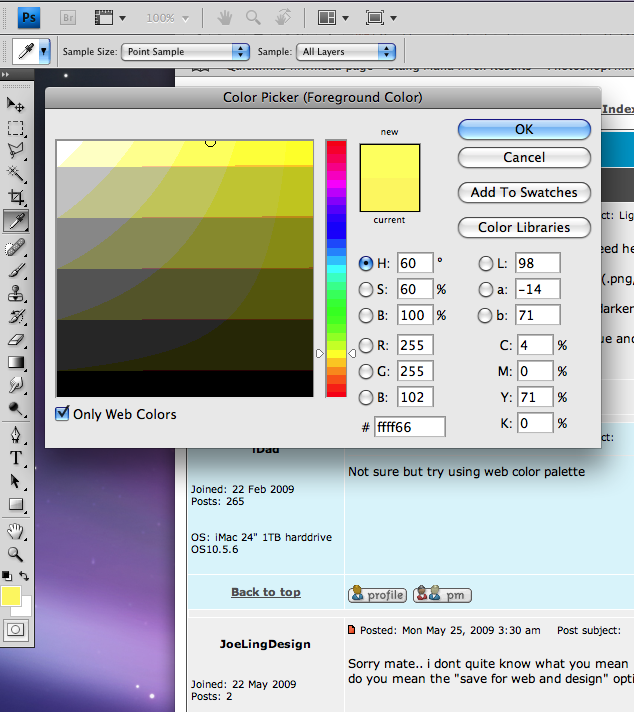Select the Move tool
Screen dimensions: 634x712
click(16, 105)
